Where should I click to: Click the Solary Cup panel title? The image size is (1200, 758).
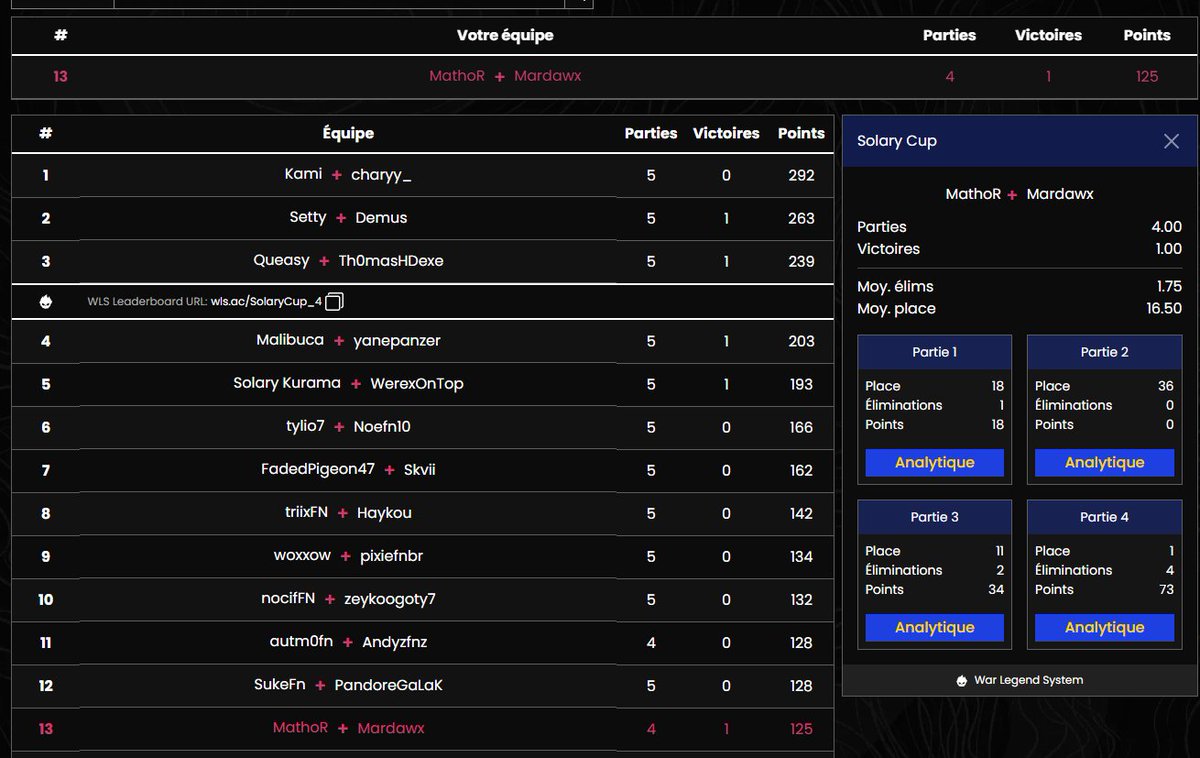click(897, 141)
